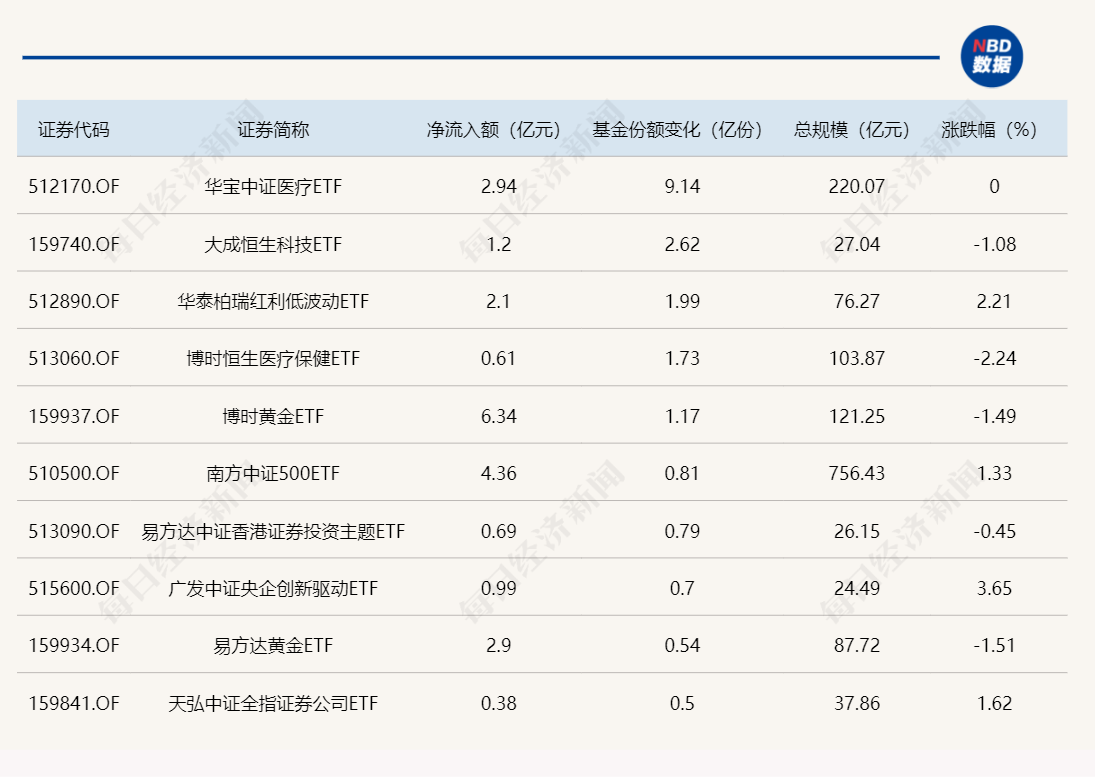
Task: Click net inflow value 0.38
Action: pyautogui.click(x=499, y=704)
